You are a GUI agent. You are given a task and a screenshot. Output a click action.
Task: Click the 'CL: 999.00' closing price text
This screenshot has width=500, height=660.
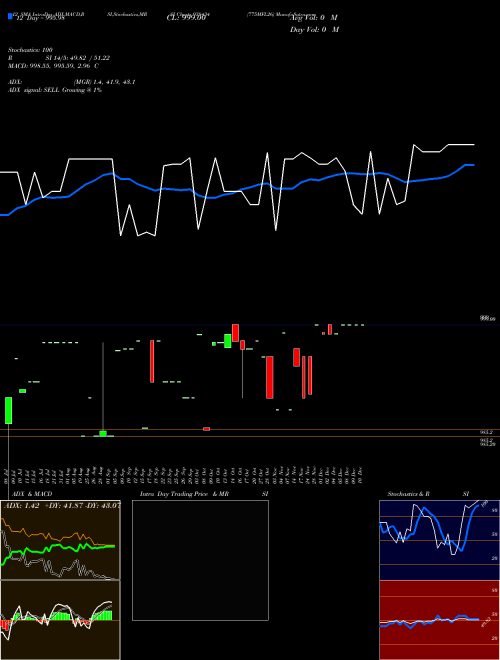(x=186, y=18)
